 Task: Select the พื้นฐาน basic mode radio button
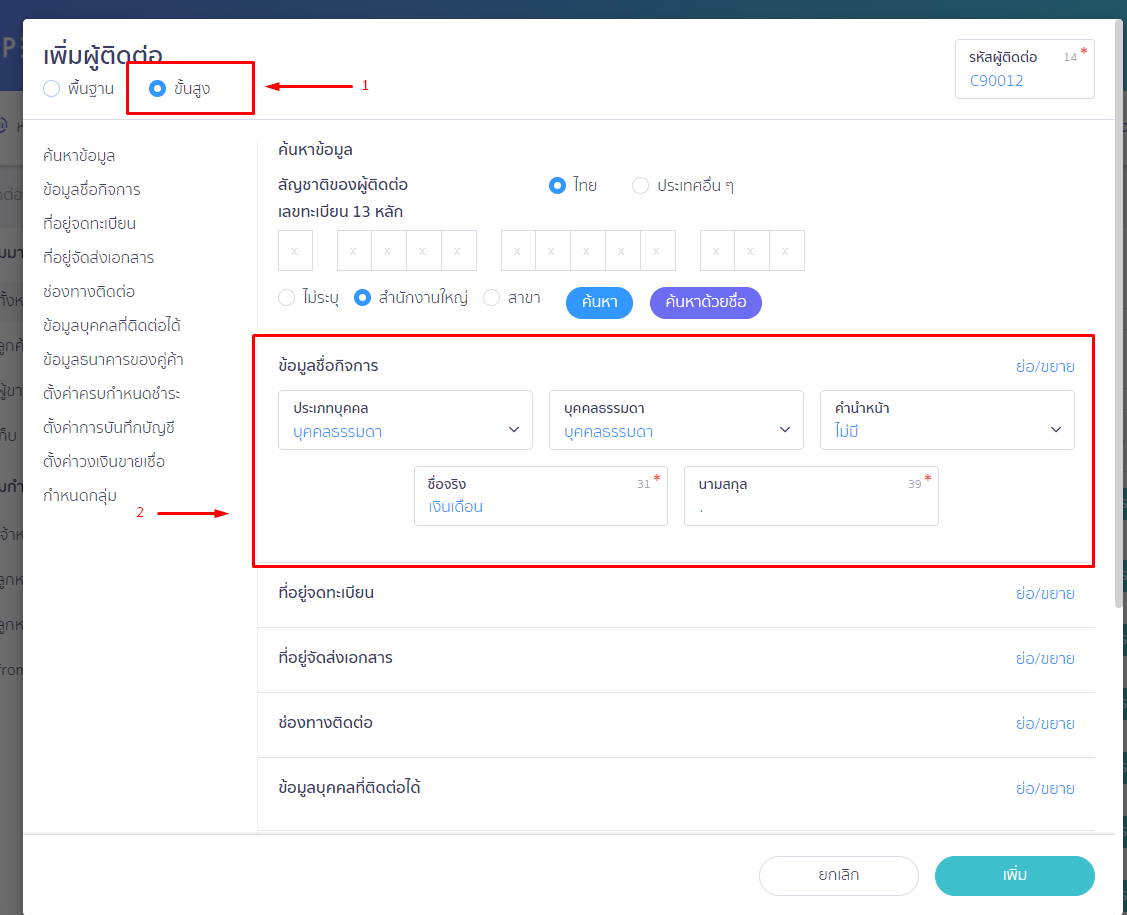[52, 89]
